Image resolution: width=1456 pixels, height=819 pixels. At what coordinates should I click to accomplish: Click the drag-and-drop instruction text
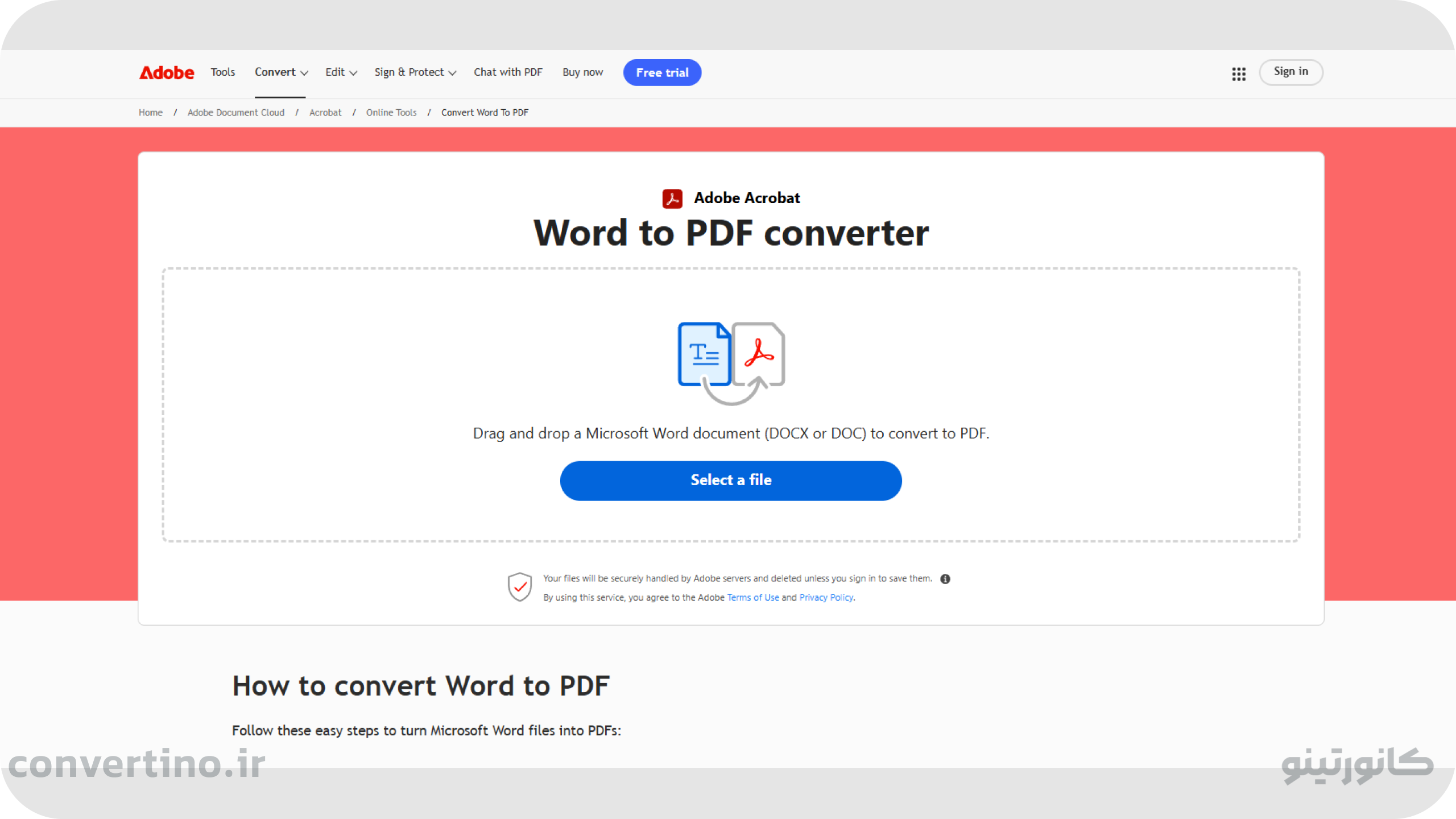731,433
